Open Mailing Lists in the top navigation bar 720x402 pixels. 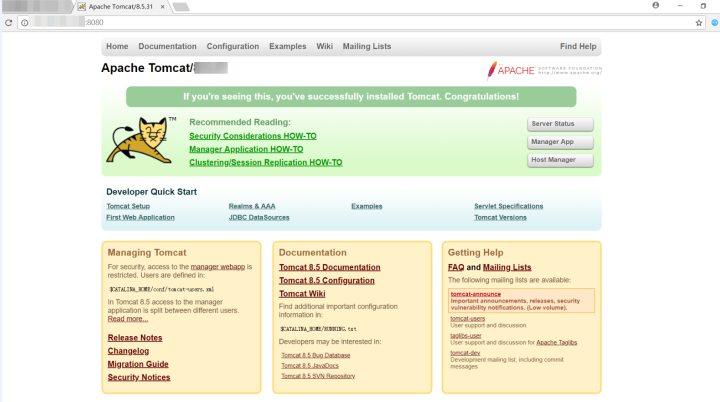[367, 46]
